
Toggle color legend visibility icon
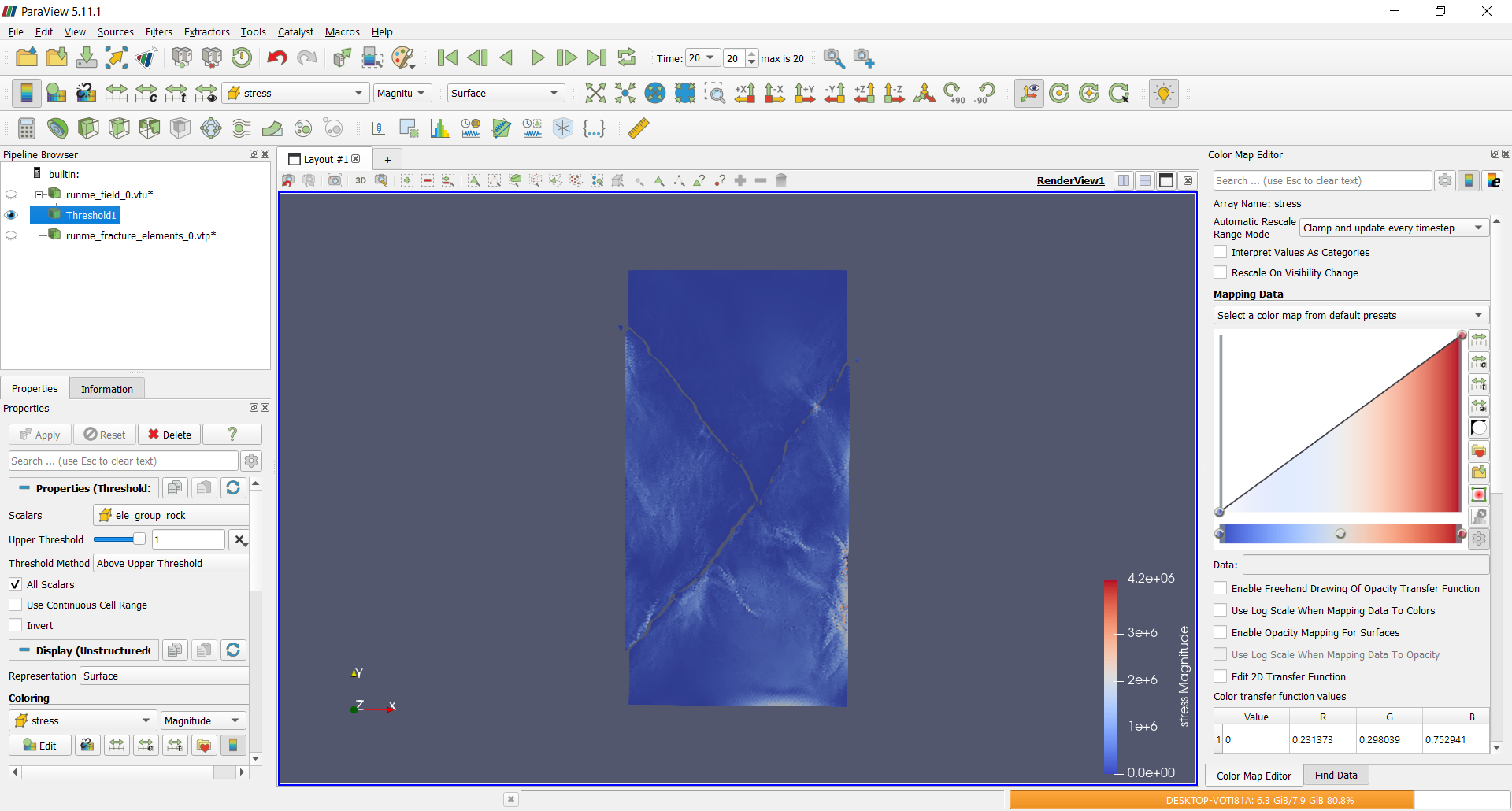tap(26, 93)
